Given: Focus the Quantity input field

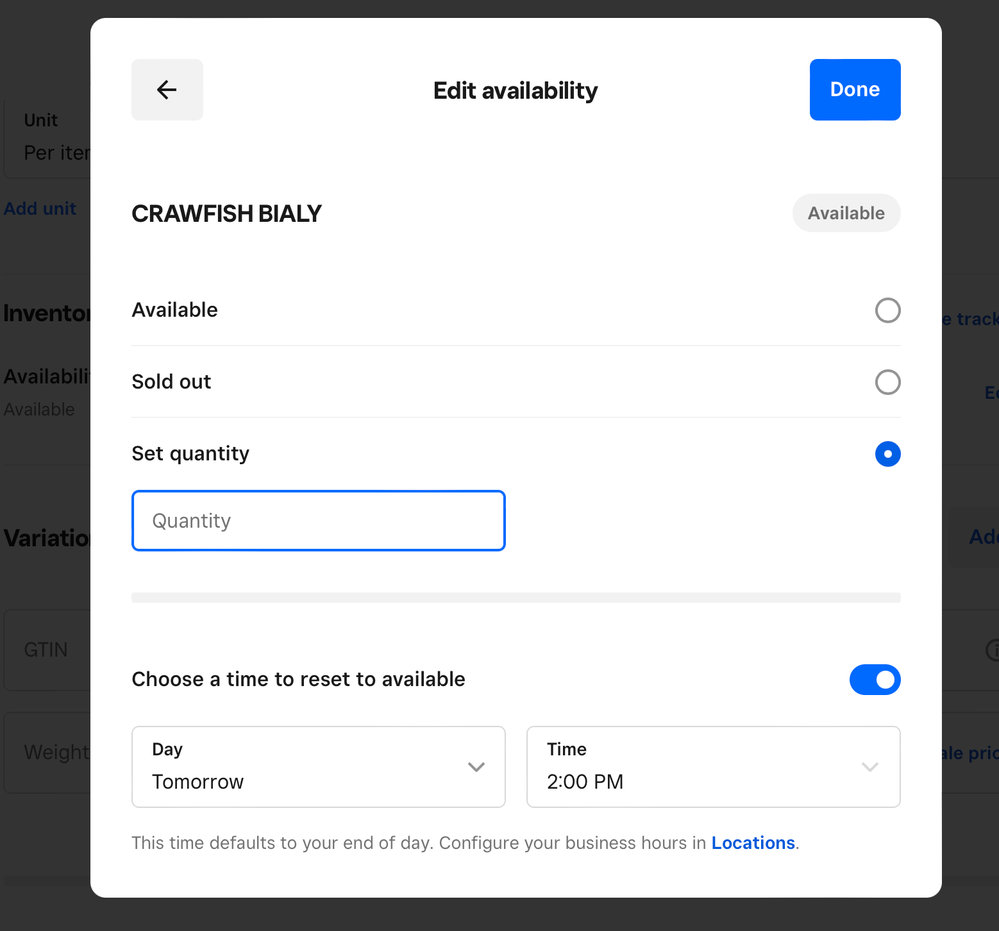Looking at the screenshot, I should click(x=318, y=521).
